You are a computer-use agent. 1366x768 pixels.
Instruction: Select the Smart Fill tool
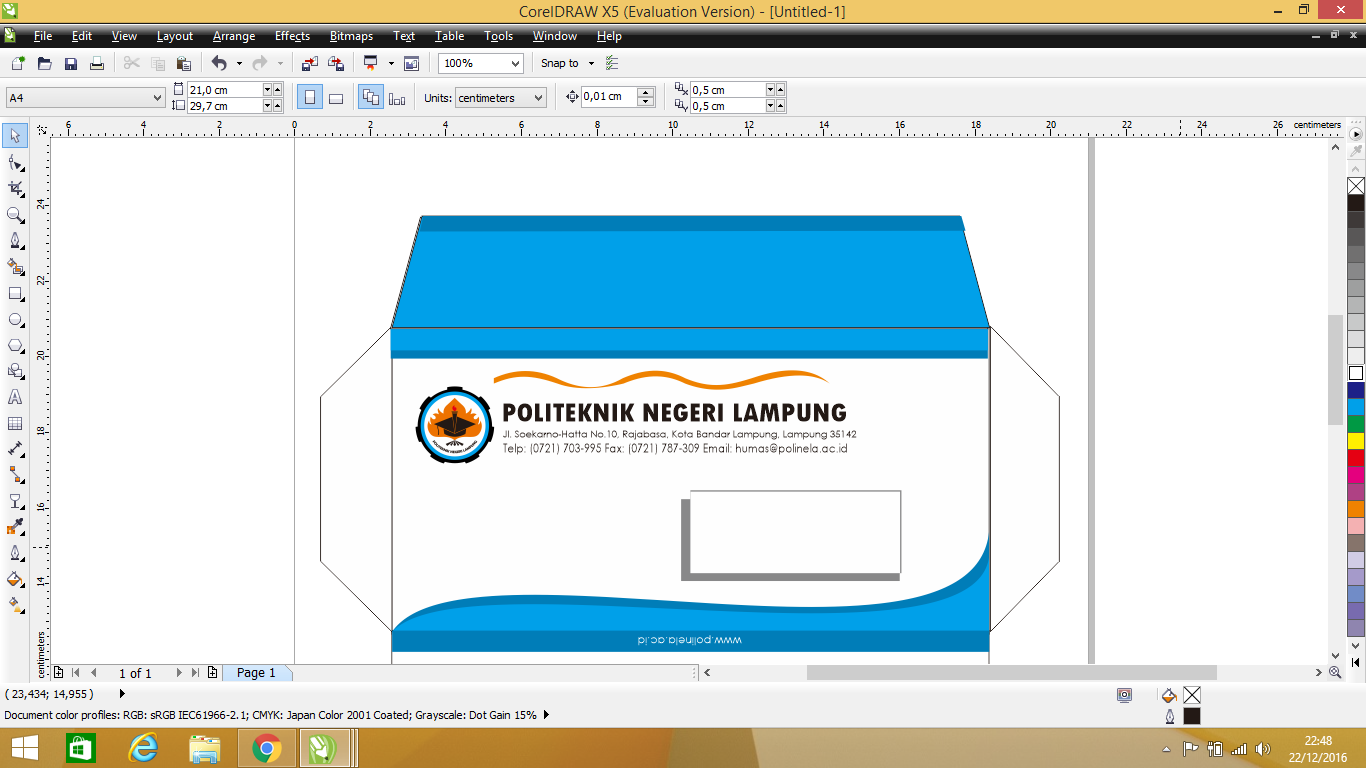coord(15,267)
